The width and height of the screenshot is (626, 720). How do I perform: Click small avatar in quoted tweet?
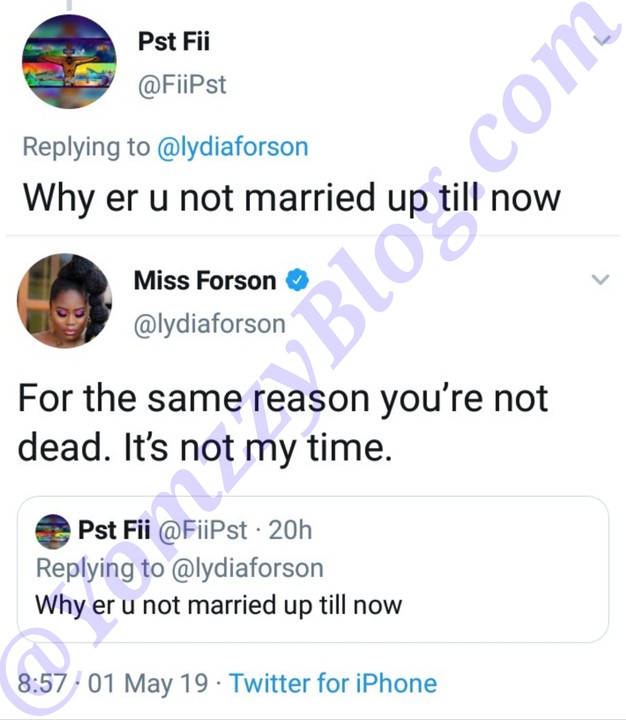point(53,531)
